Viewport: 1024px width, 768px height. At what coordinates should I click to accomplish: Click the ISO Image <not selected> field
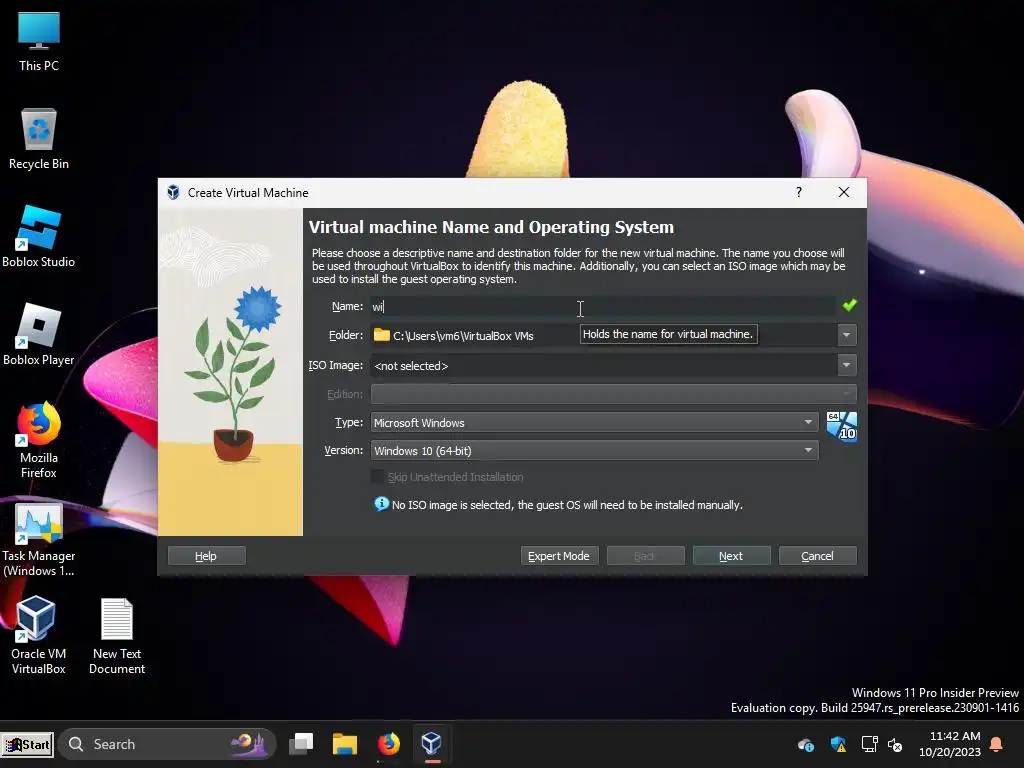(603, 366)
